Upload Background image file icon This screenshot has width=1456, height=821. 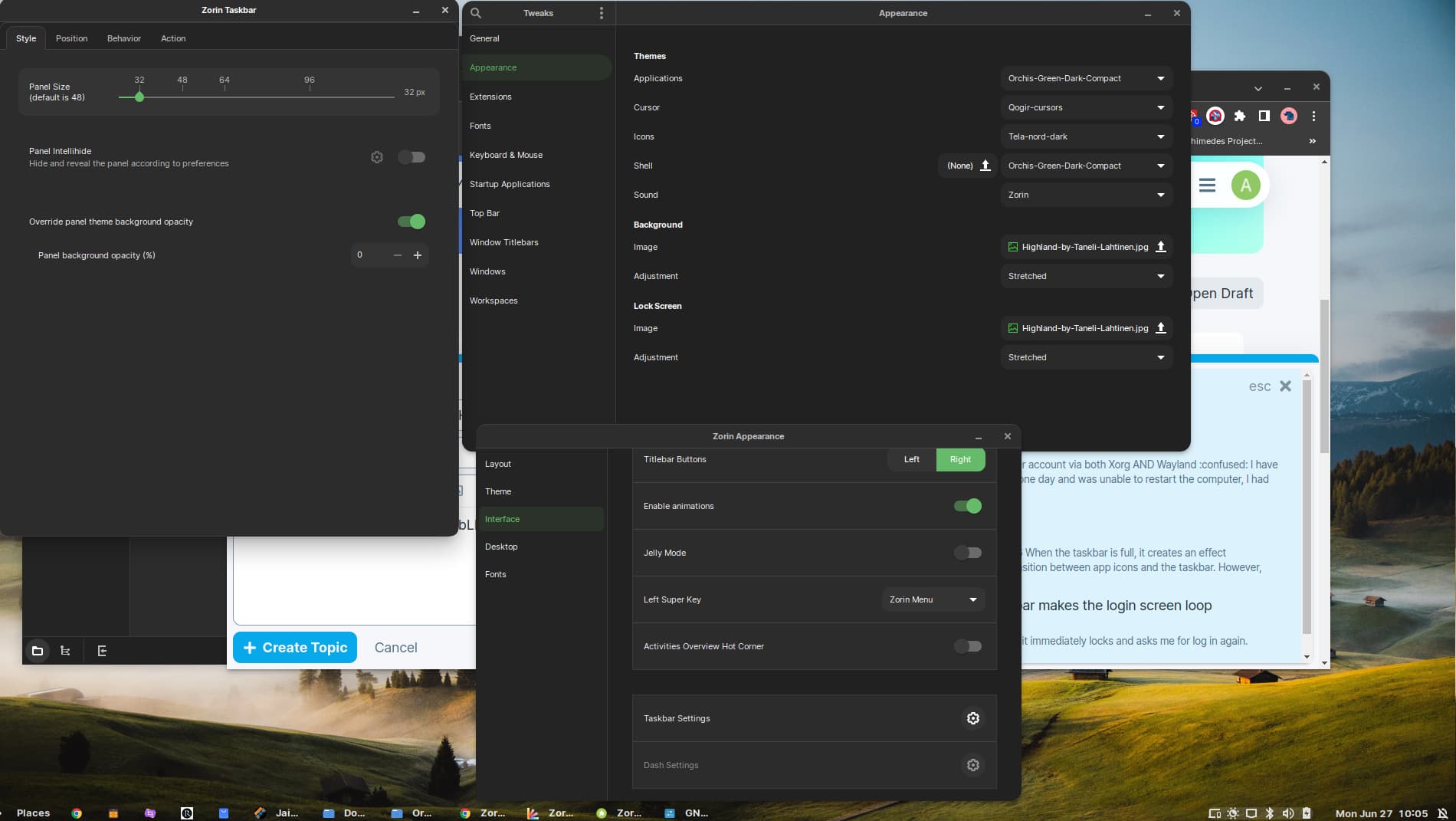coord(1161,247)
